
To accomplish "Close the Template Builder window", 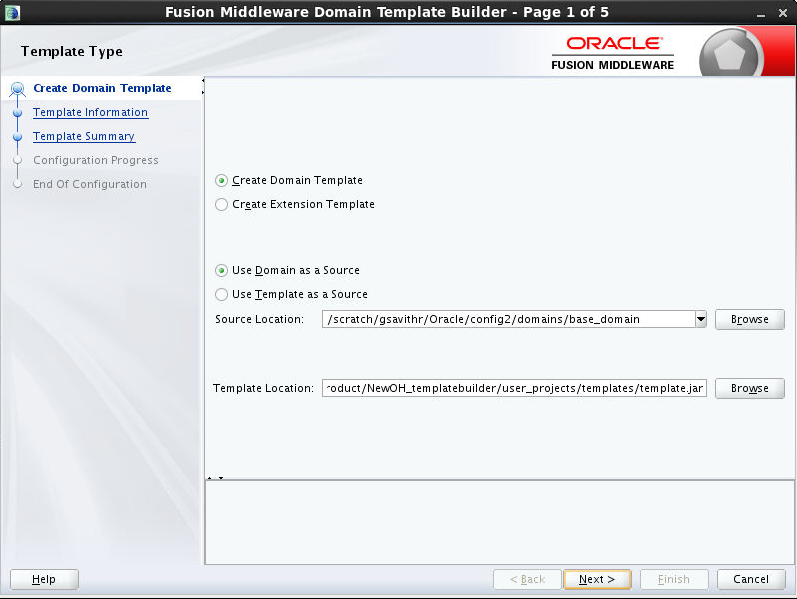I will tap(783, 13).
